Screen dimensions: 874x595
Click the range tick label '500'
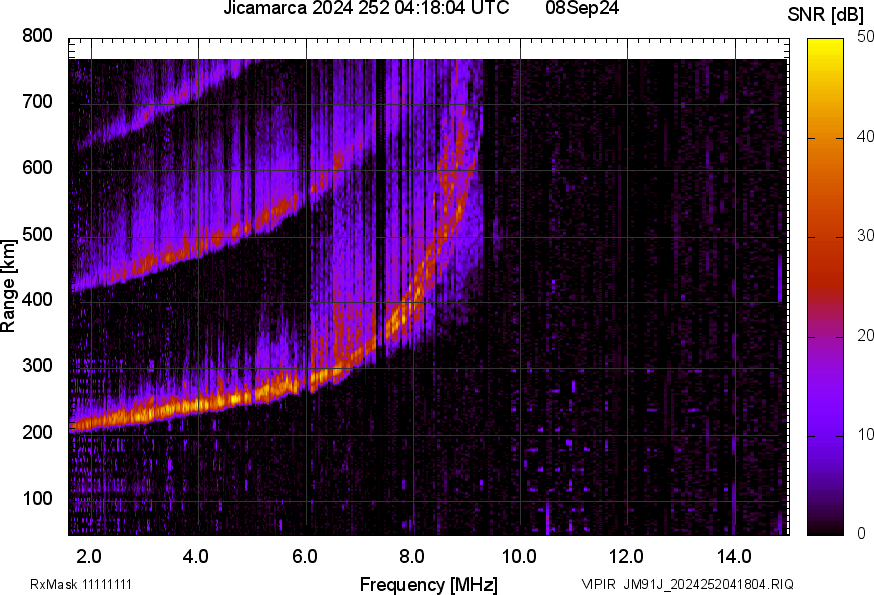tap(37, 234)
